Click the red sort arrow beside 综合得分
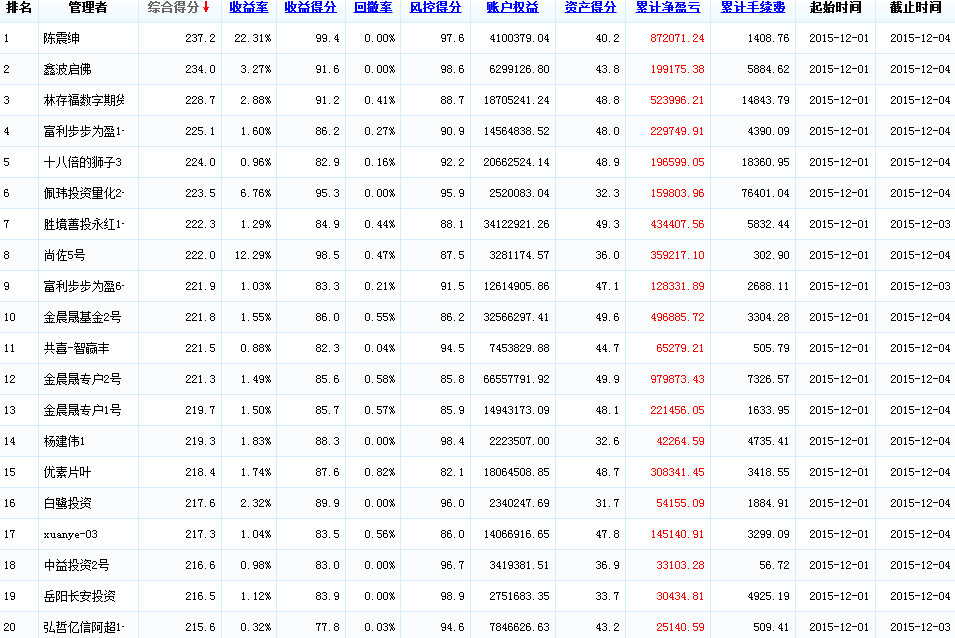 (x=206, y=7)
